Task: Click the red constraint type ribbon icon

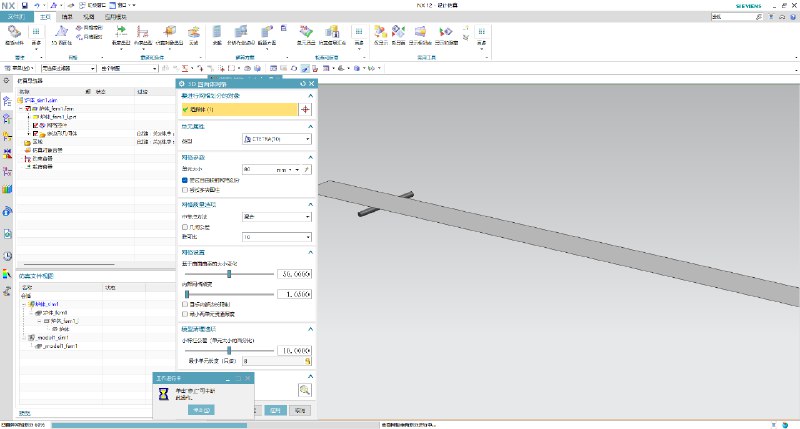Action: (143, 35)
